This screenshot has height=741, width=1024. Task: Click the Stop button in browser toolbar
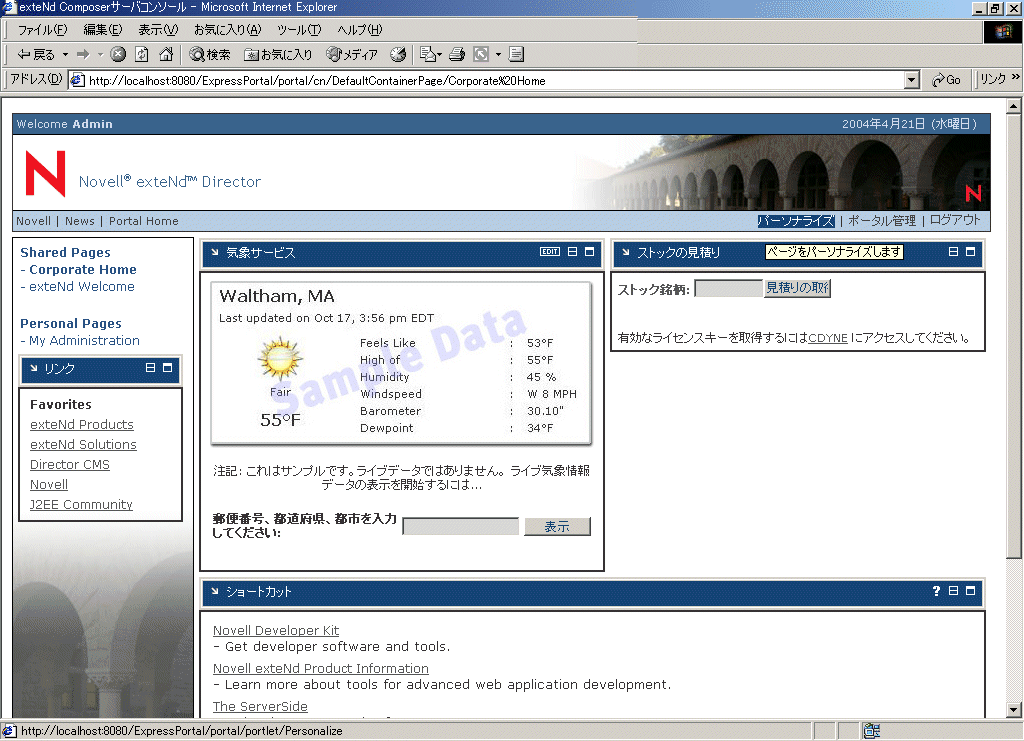[x=118, y=55]
